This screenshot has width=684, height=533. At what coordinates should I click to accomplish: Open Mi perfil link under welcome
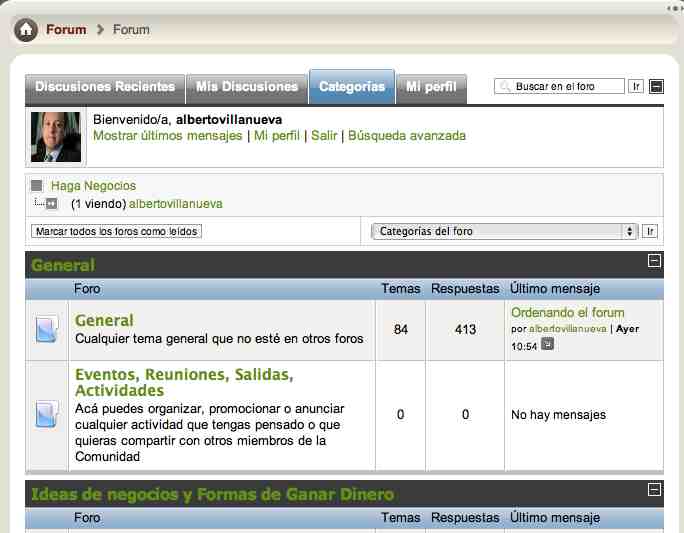tap(277, 136)
